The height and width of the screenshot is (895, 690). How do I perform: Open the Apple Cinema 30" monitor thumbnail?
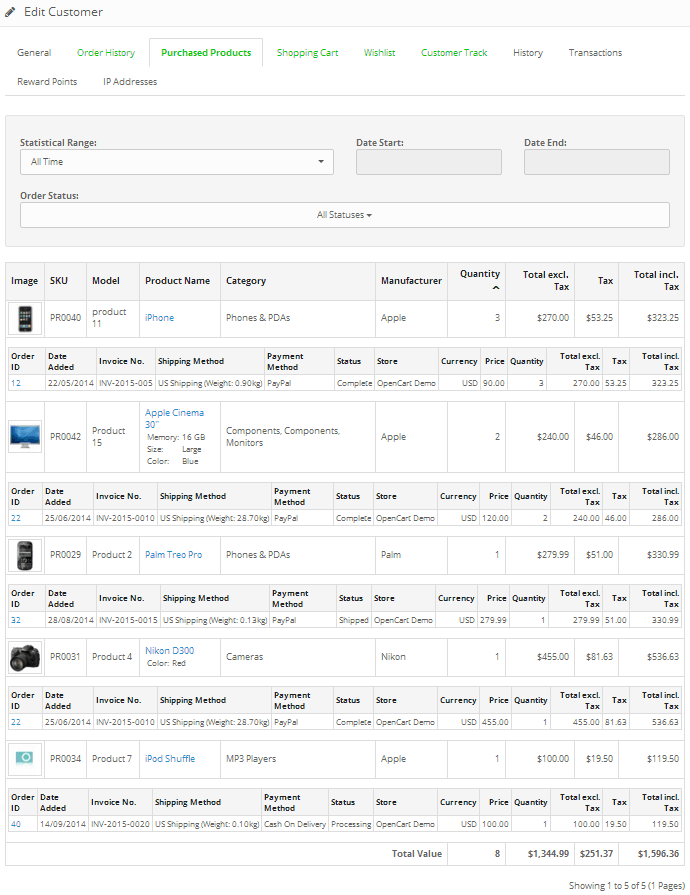pos(25,437)
